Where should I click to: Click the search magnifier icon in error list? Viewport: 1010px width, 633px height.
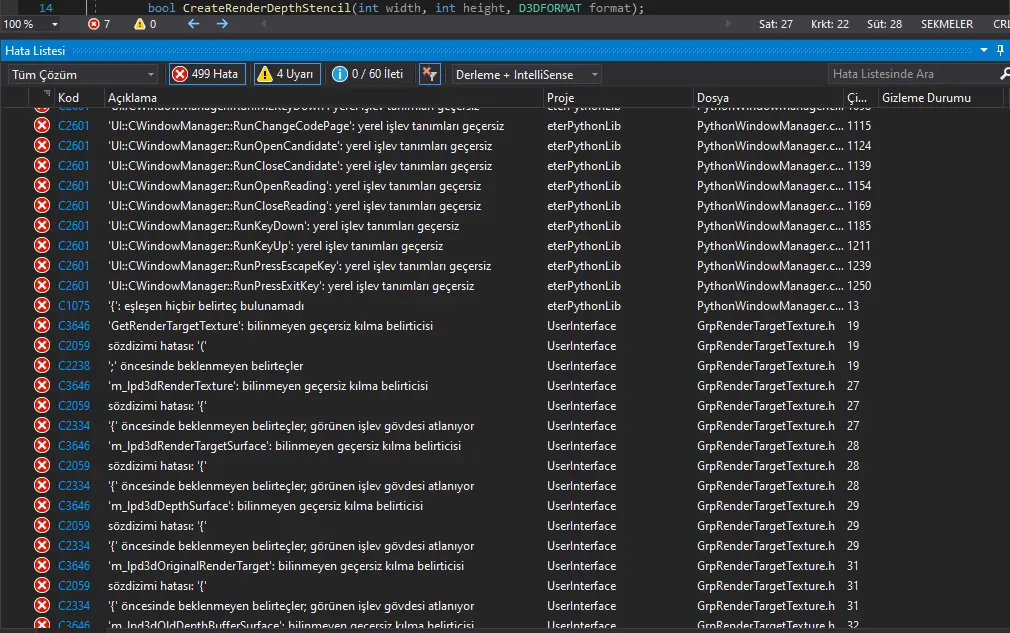[1004, 74]
